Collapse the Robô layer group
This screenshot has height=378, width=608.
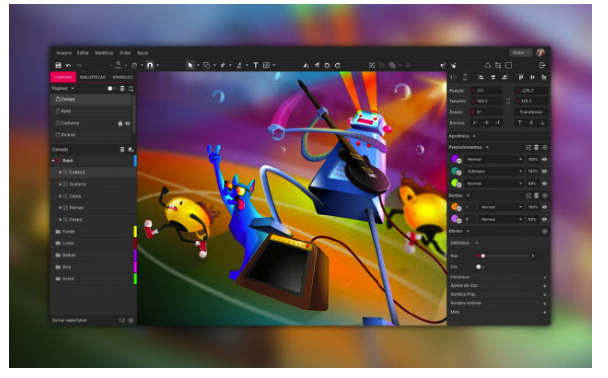click(53, 161)
